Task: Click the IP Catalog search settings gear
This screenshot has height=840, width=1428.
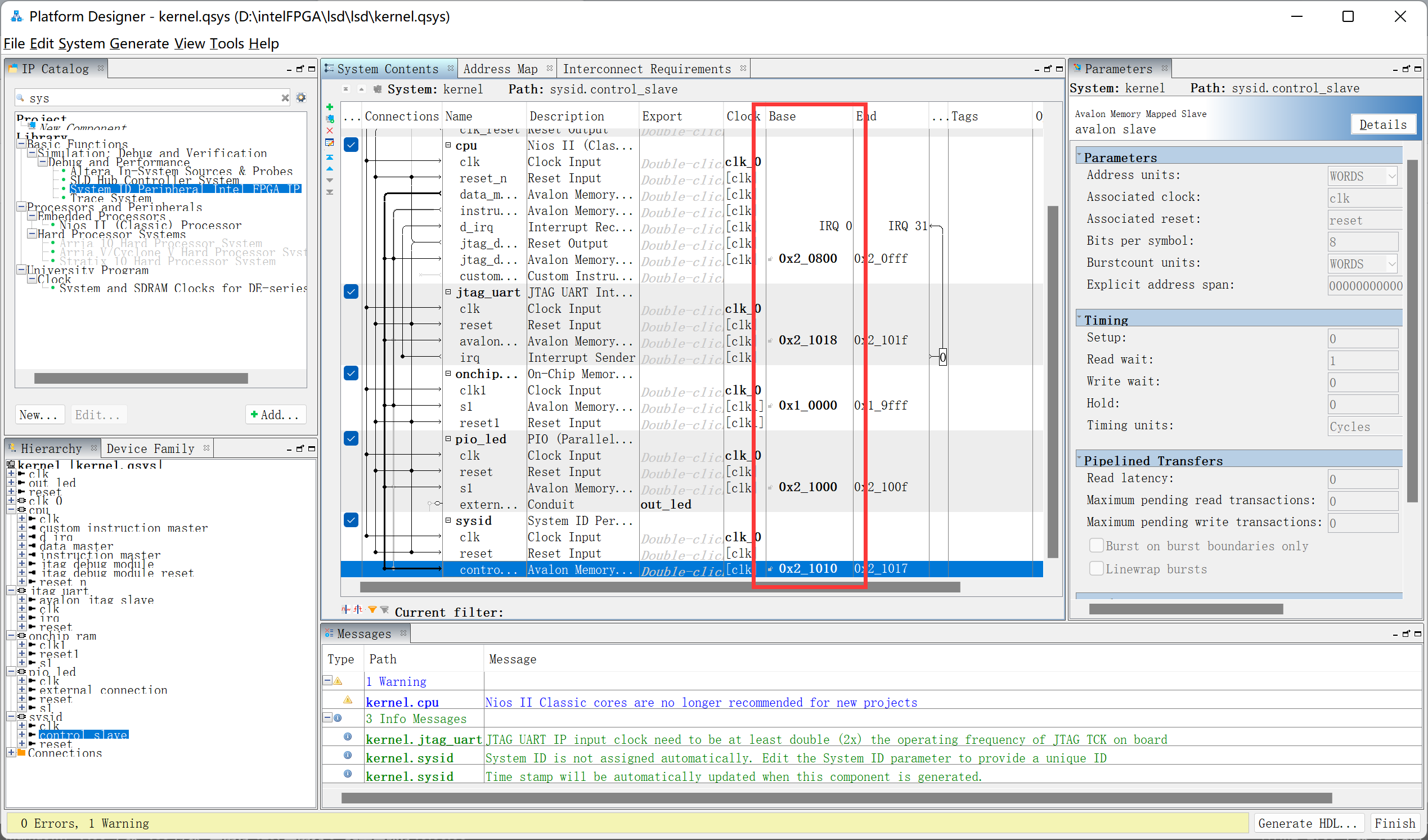Action: tap(302, 97)
